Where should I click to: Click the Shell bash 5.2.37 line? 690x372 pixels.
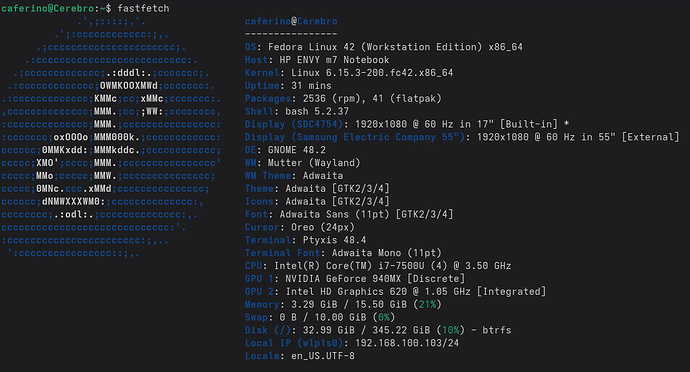pyautogui.click(x=297, y=111)
